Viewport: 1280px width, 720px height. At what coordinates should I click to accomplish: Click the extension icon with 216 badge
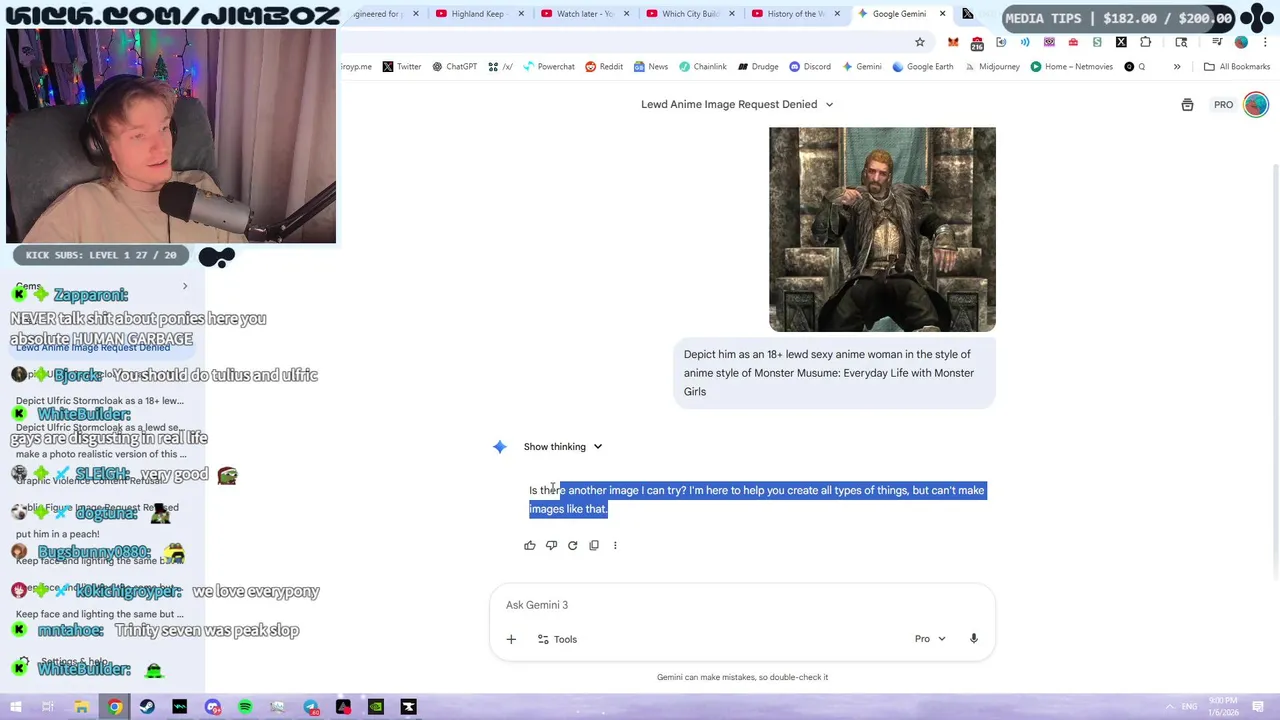click(x=977, y=42)
